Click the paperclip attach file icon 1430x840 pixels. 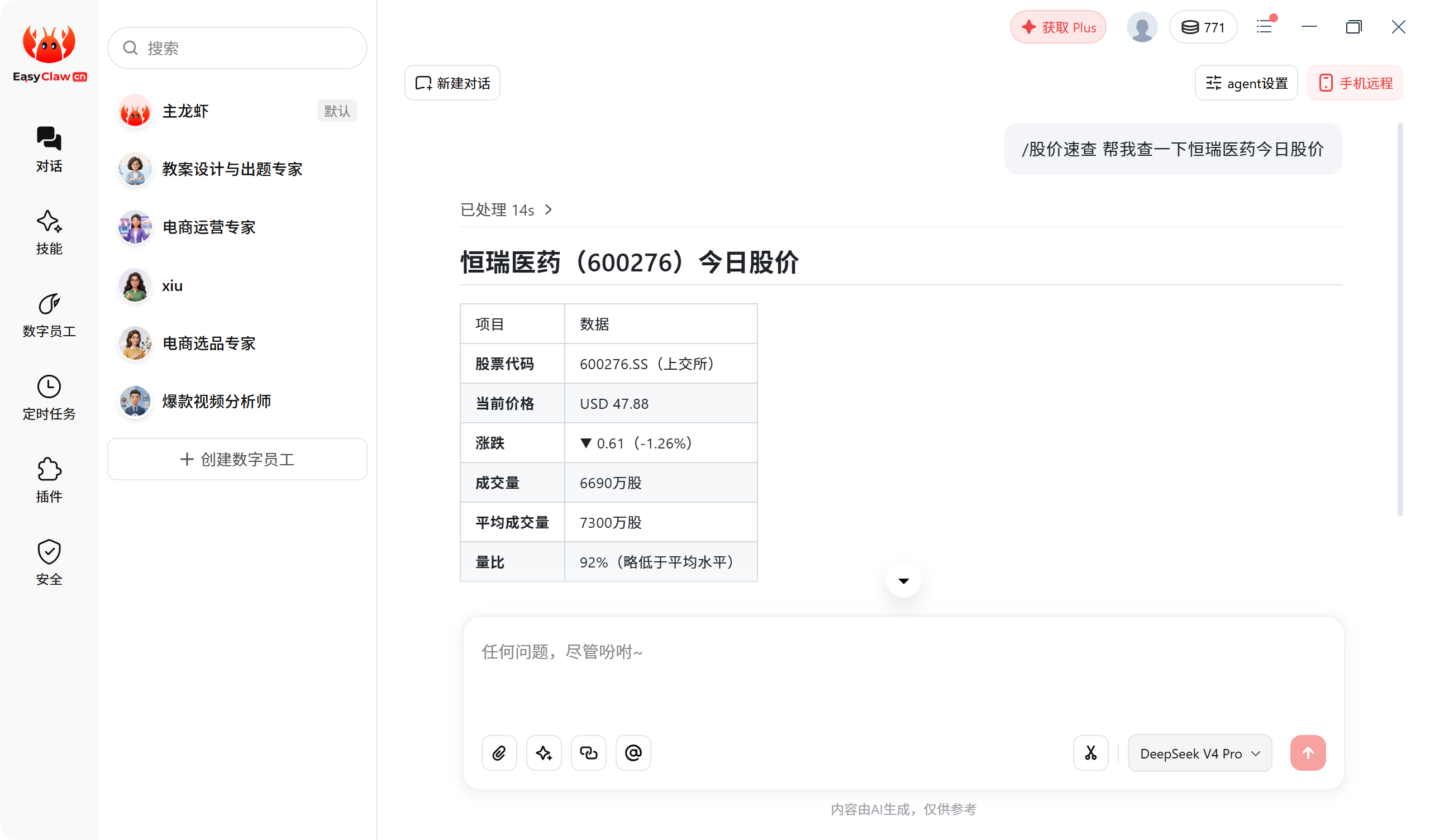[x=499, y=753]
